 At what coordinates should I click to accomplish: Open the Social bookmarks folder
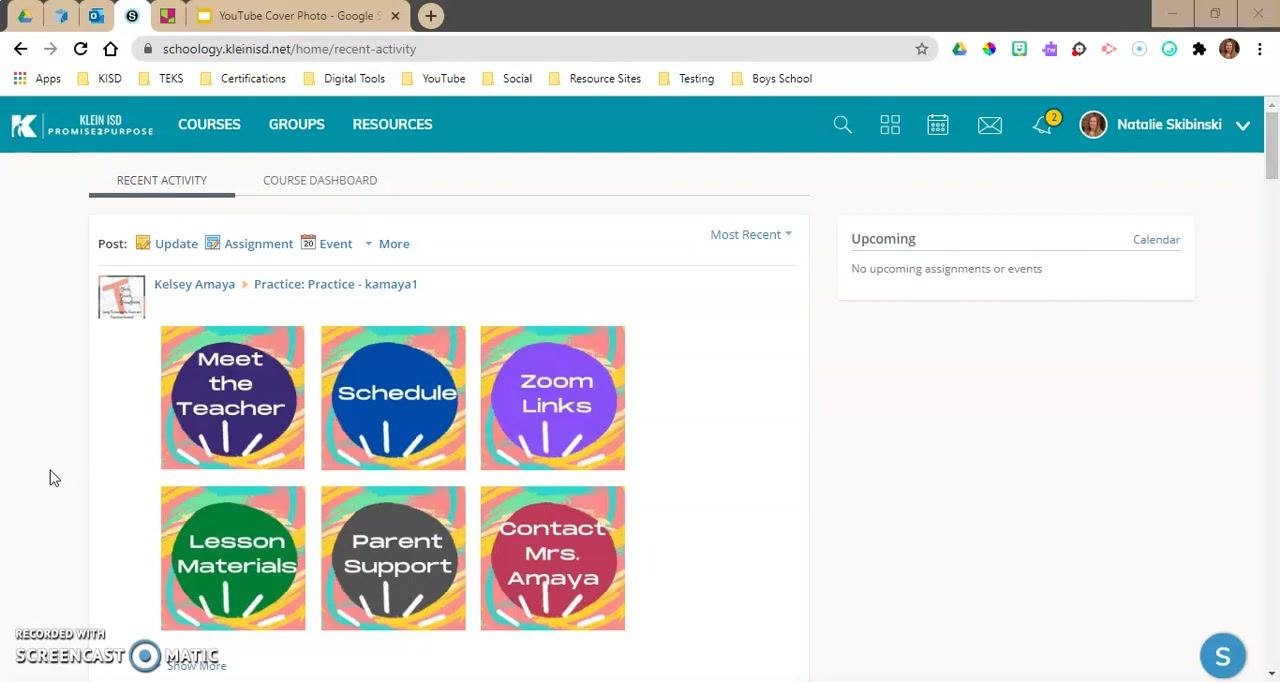(506, 78)
